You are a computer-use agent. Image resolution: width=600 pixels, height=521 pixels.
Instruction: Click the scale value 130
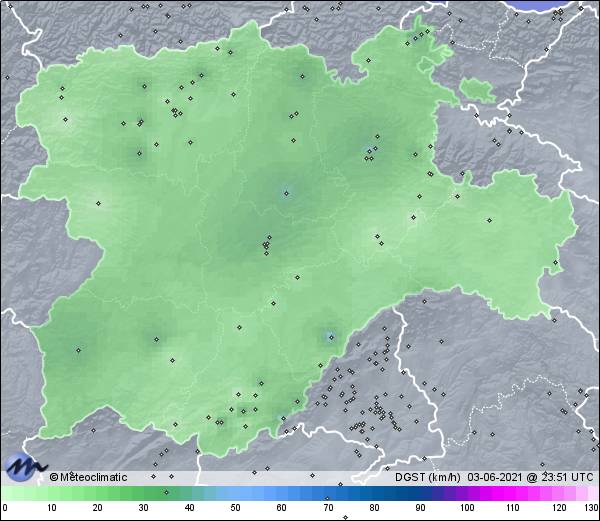click(592, 508)
